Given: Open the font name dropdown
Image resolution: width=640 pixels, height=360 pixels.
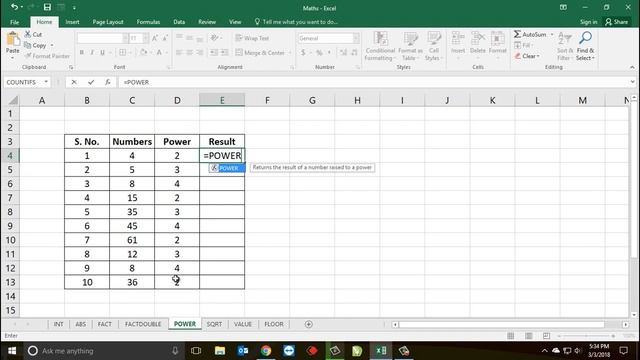Looking at the screenshot, I should click(x=125, y=38).
